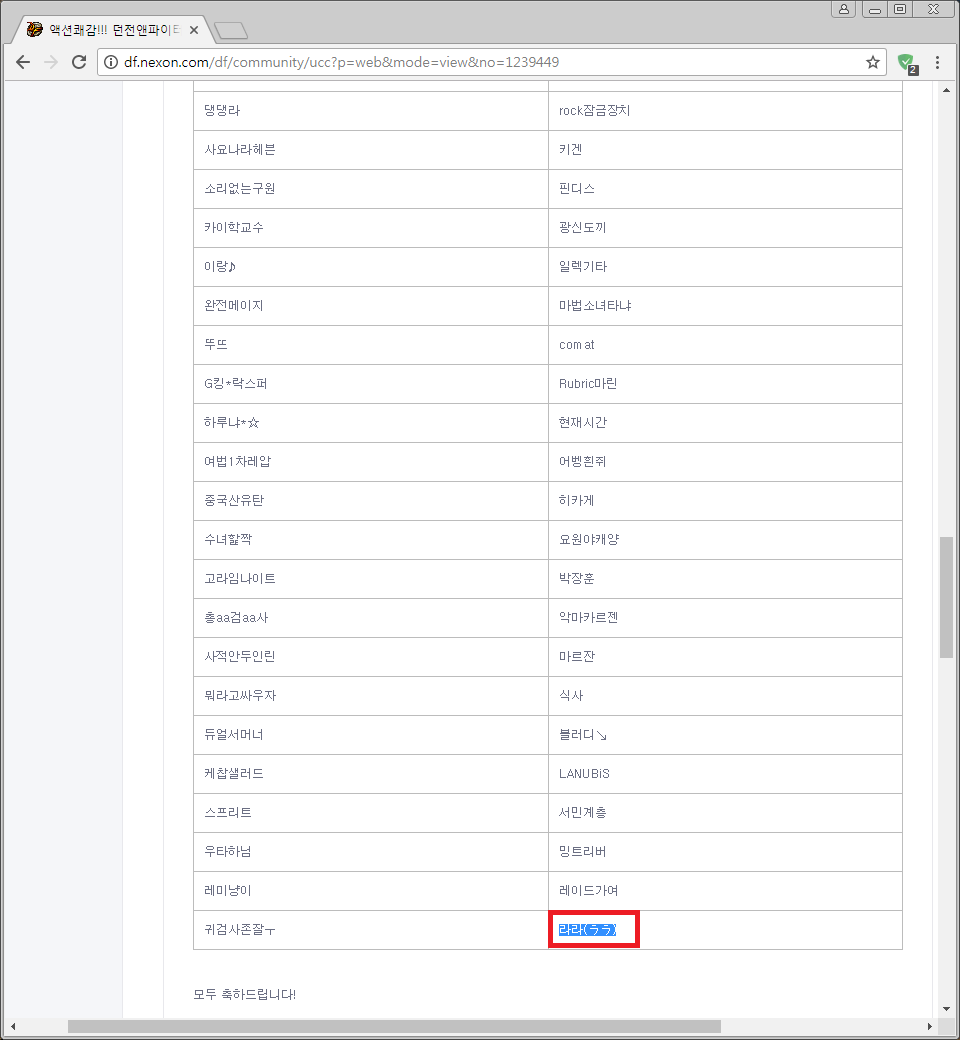Image resolution: width=960 pixels, height=1040 pixels.
Task: Click the scroll down arrow at bottom right
Action: [946, 1009]
